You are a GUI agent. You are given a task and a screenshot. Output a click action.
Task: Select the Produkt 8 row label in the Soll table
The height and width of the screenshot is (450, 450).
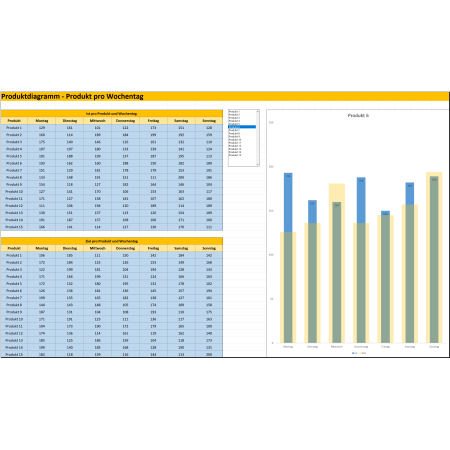pos(14,305)
